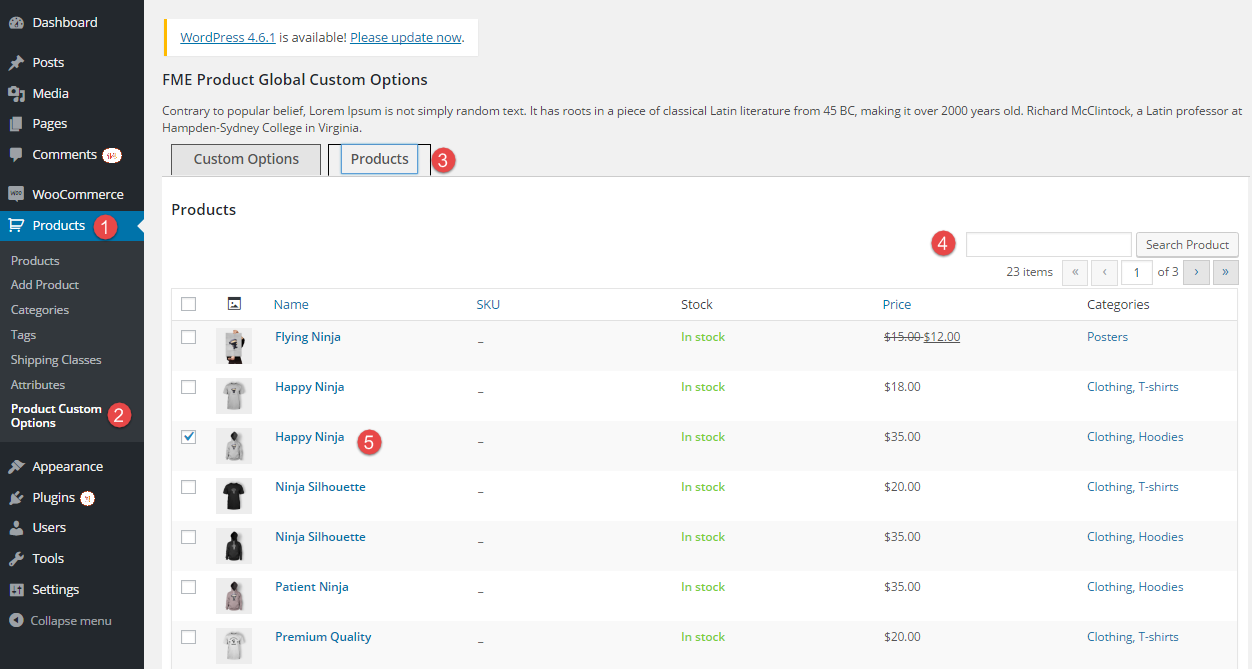The height and width of the screenshot is (669, 1252).
Task: Sort the table by SKU column
Action: 488,304
